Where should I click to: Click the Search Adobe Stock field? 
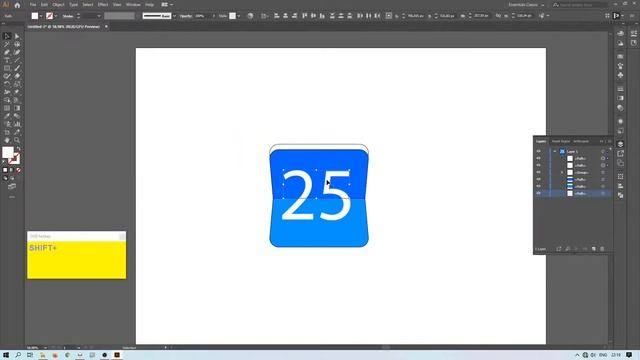(x=580, y=5)
